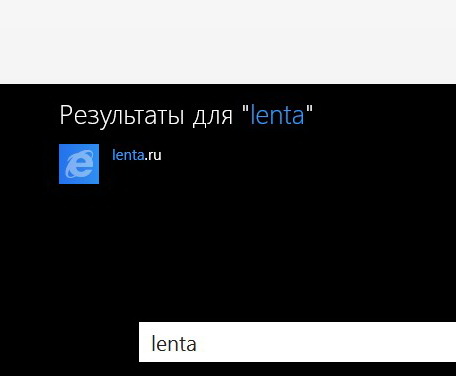Click the closing quote after lenta in the heading

coord(309,108)
